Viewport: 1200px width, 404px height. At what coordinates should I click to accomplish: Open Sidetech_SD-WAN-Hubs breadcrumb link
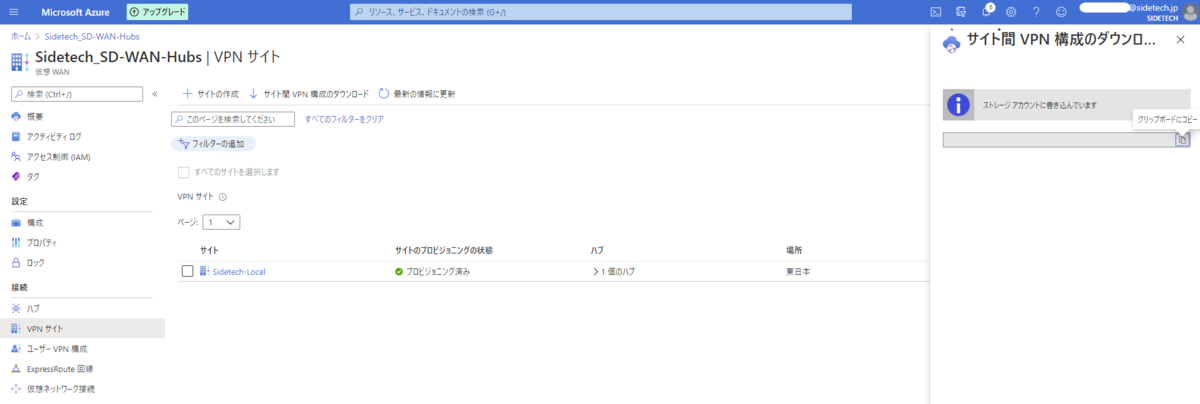(92, 36)
